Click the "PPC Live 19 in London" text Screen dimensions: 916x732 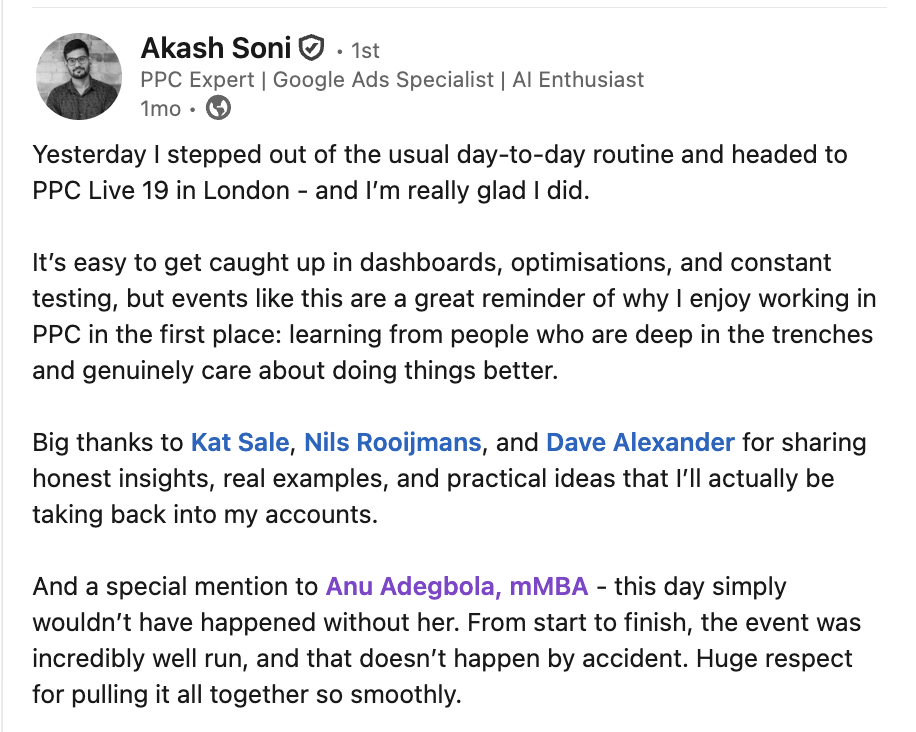pos(163,190)
